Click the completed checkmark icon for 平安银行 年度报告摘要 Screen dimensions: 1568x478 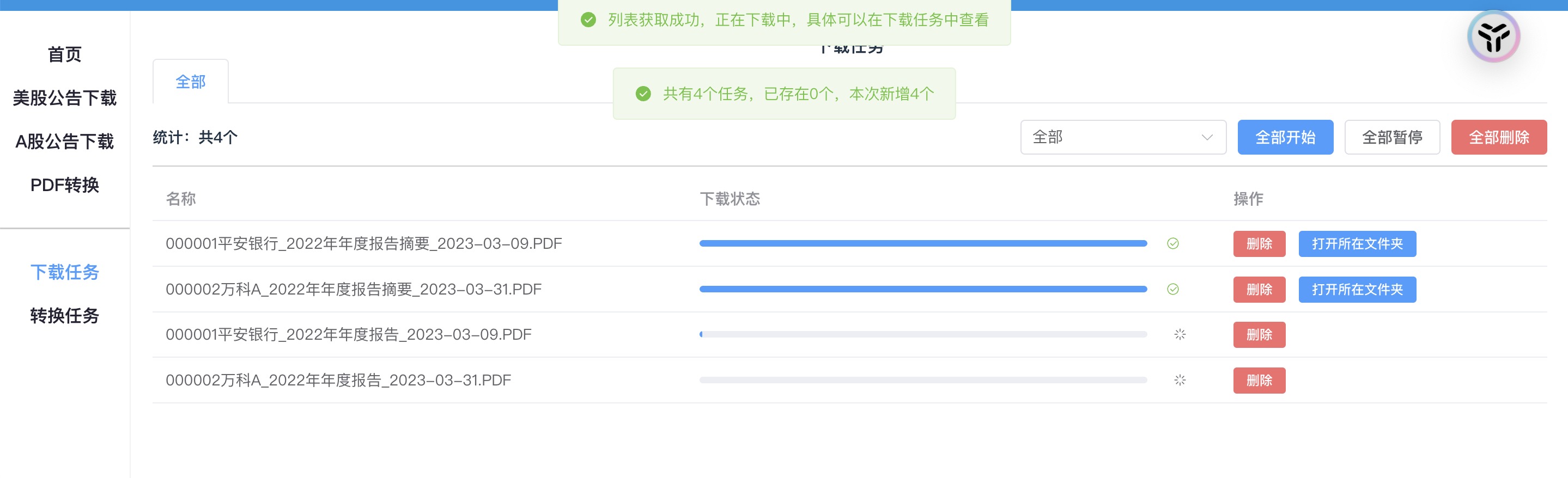coord(1173,243)
